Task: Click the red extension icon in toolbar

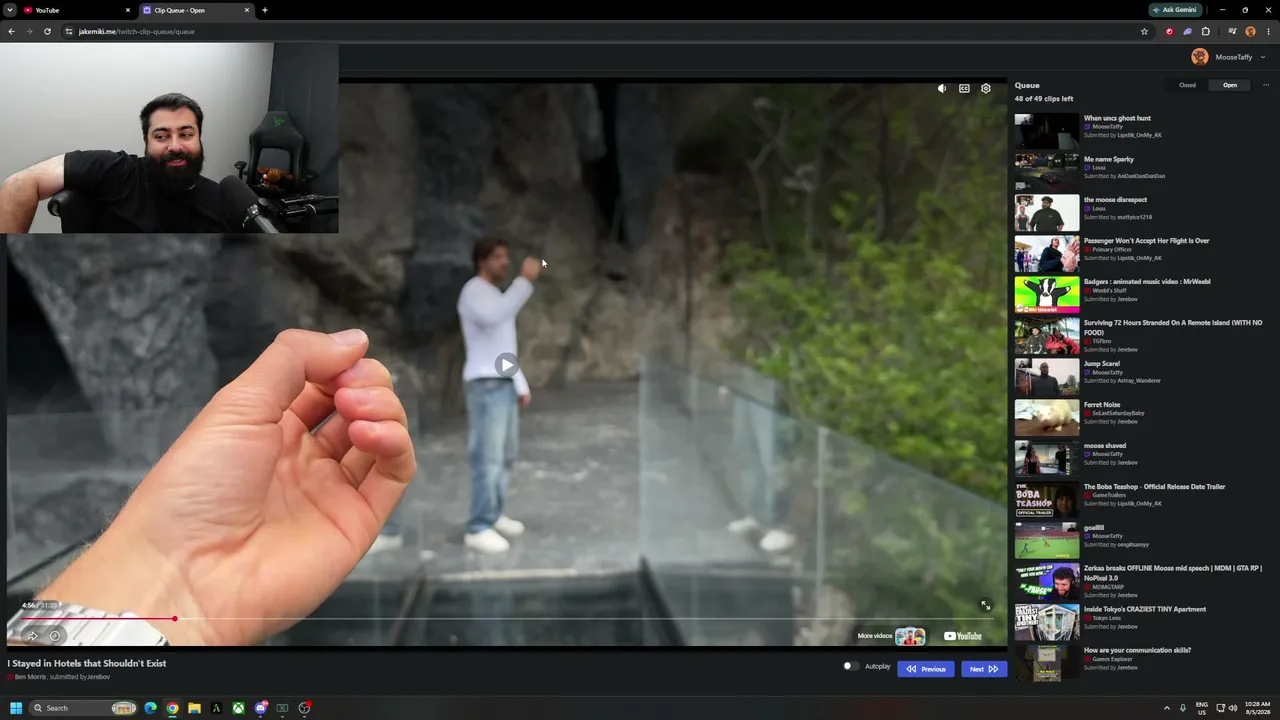Action: [1169, 31]
